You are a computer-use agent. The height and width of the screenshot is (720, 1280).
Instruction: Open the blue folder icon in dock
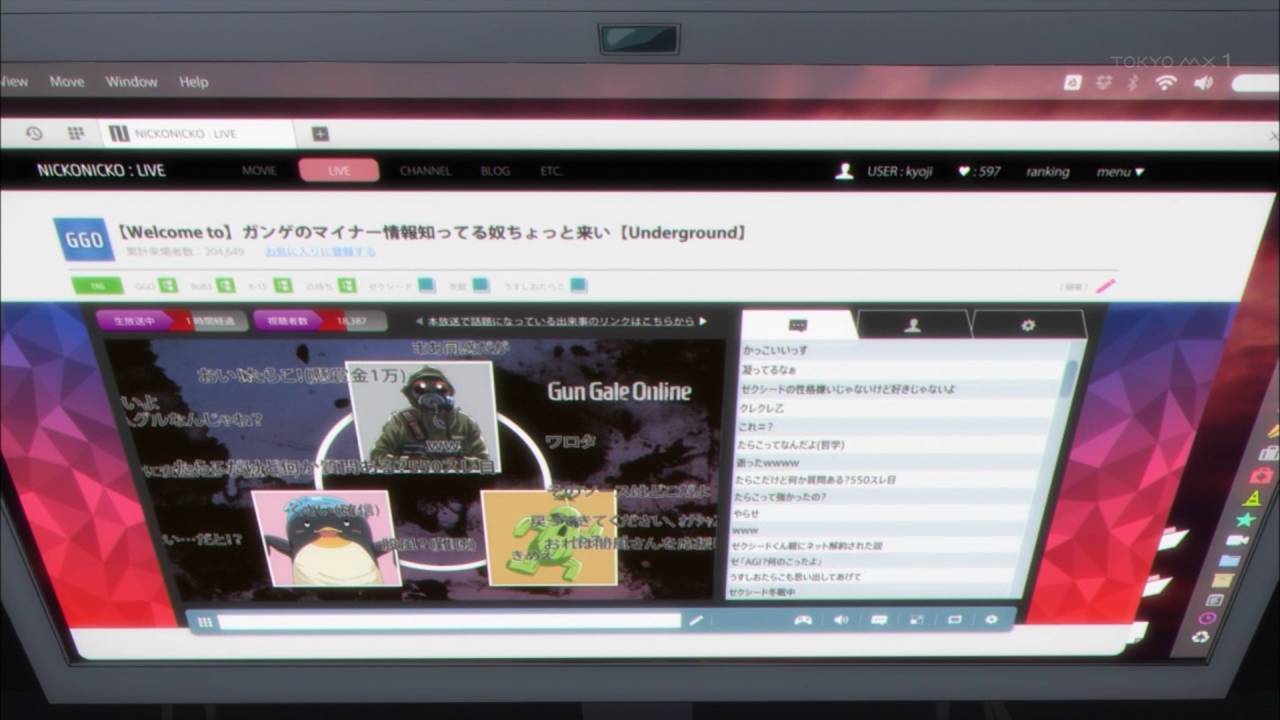coord(1230,561)
